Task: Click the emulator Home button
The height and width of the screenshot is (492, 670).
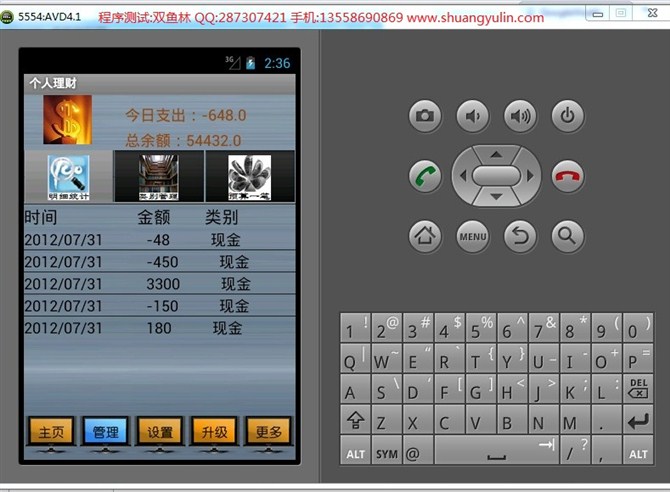Action: click(425, 236)
